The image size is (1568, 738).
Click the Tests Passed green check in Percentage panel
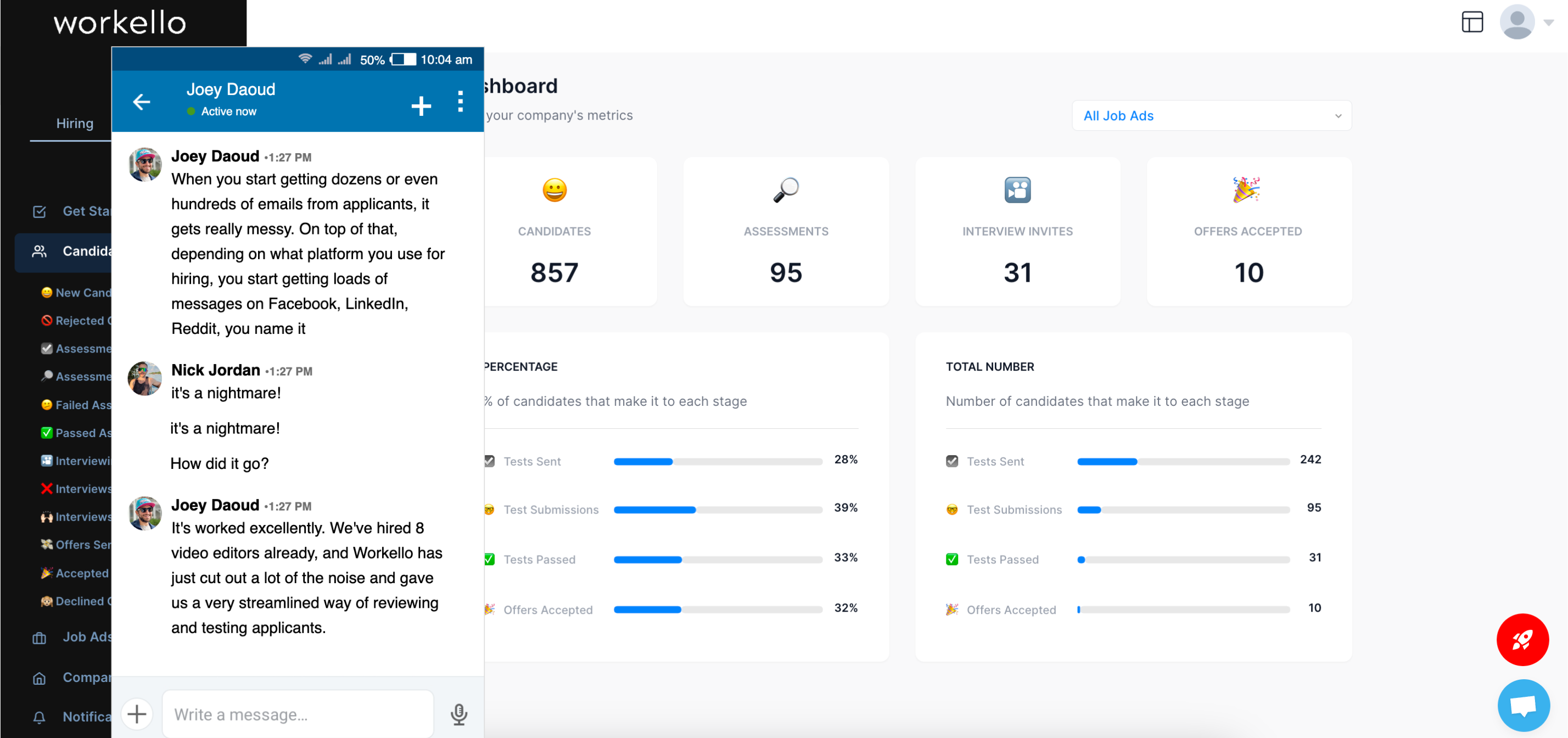[489, 559]
